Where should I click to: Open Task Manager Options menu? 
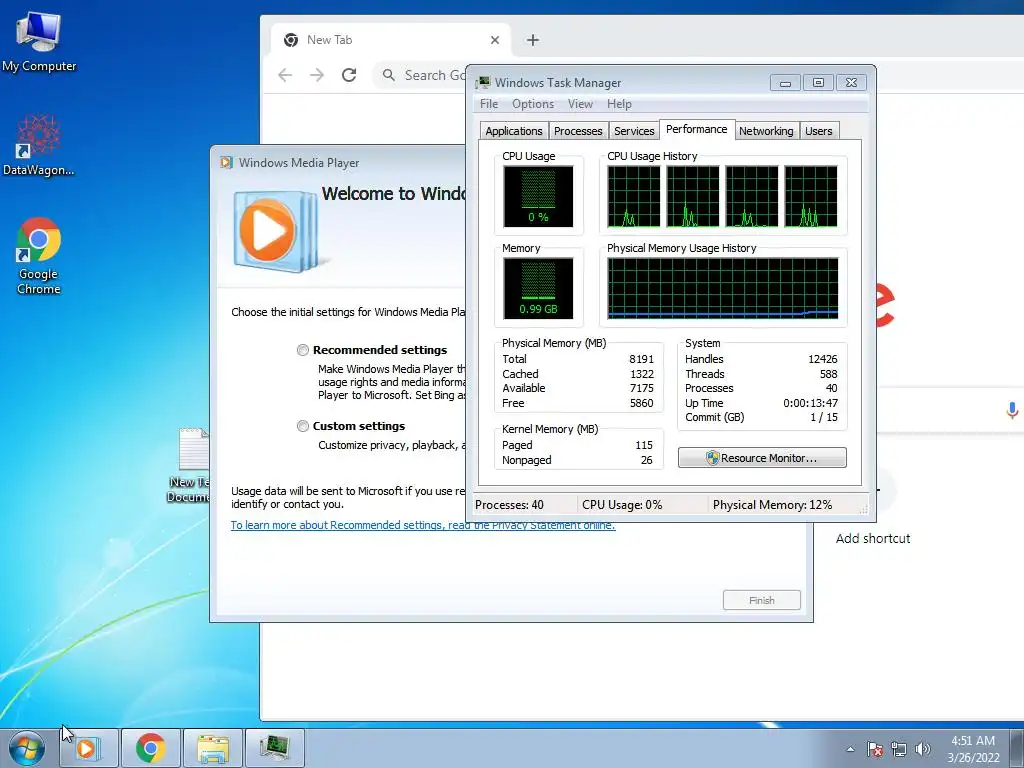[533, 104]
